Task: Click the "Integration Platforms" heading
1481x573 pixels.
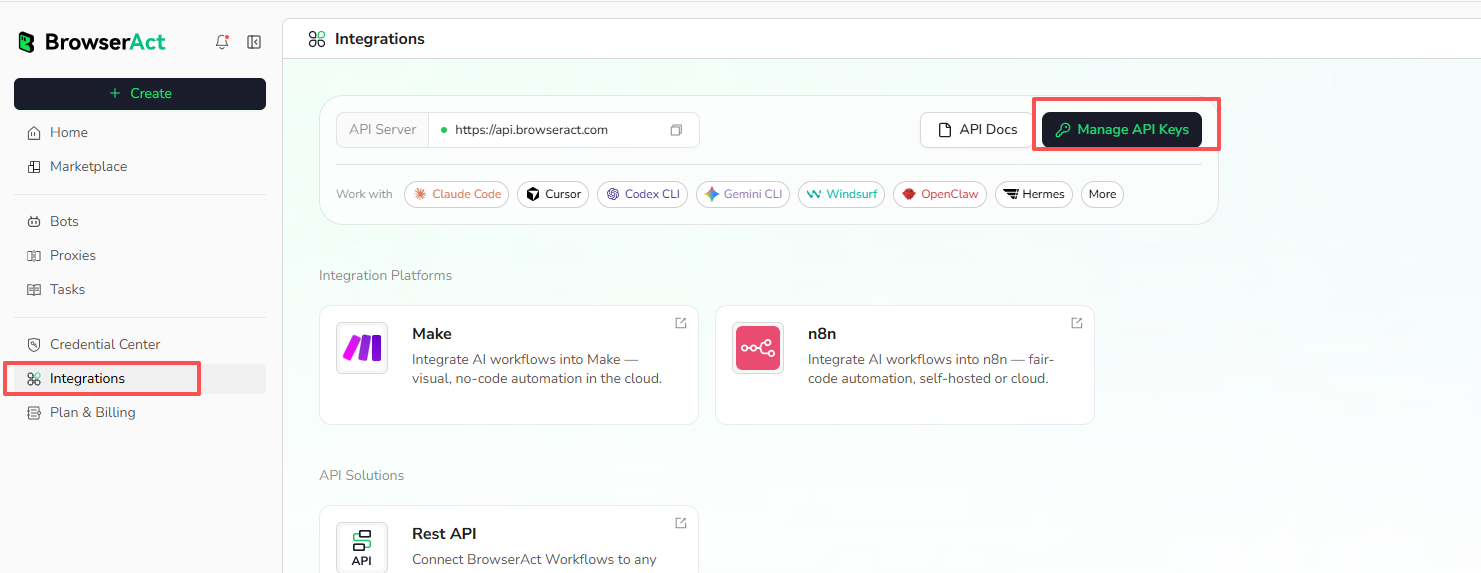Action: (x=385, y=275)
